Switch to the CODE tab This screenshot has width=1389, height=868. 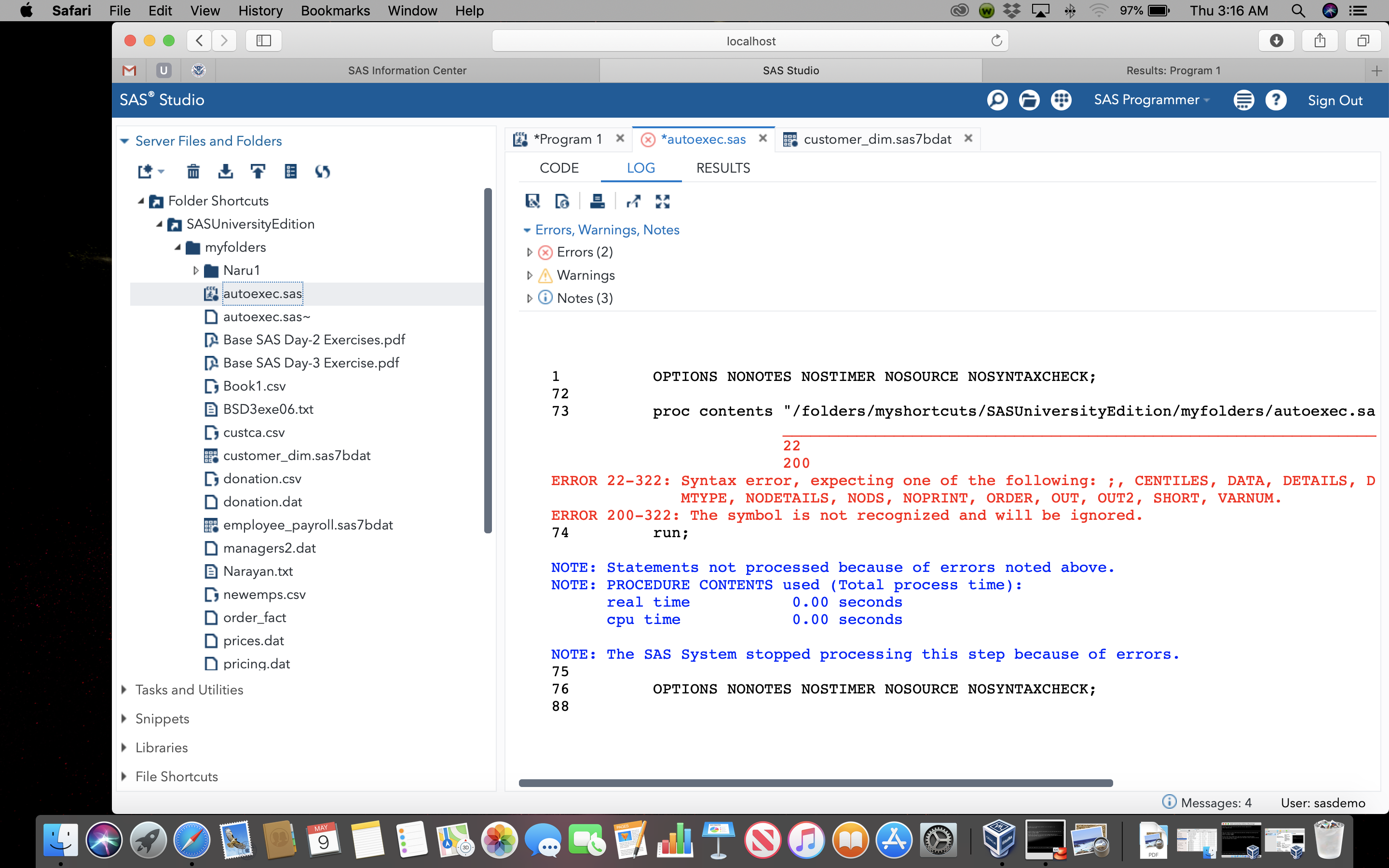tap(558, 168)
